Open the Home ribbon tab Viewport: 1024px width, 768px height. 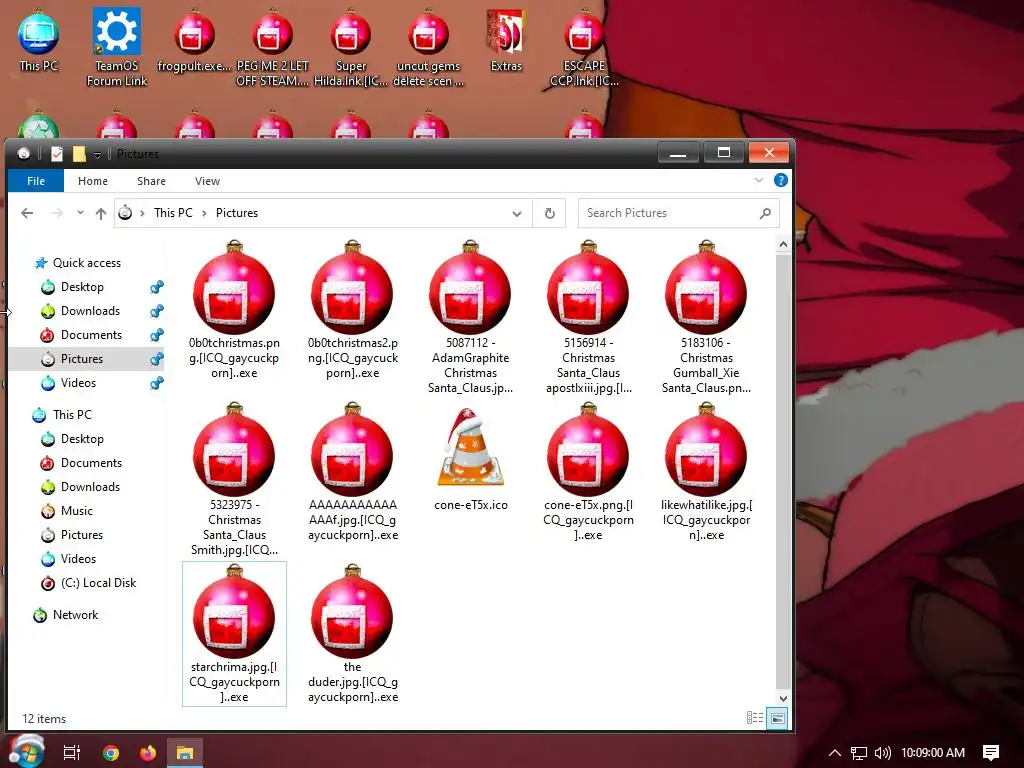click(x=93, y=181)
